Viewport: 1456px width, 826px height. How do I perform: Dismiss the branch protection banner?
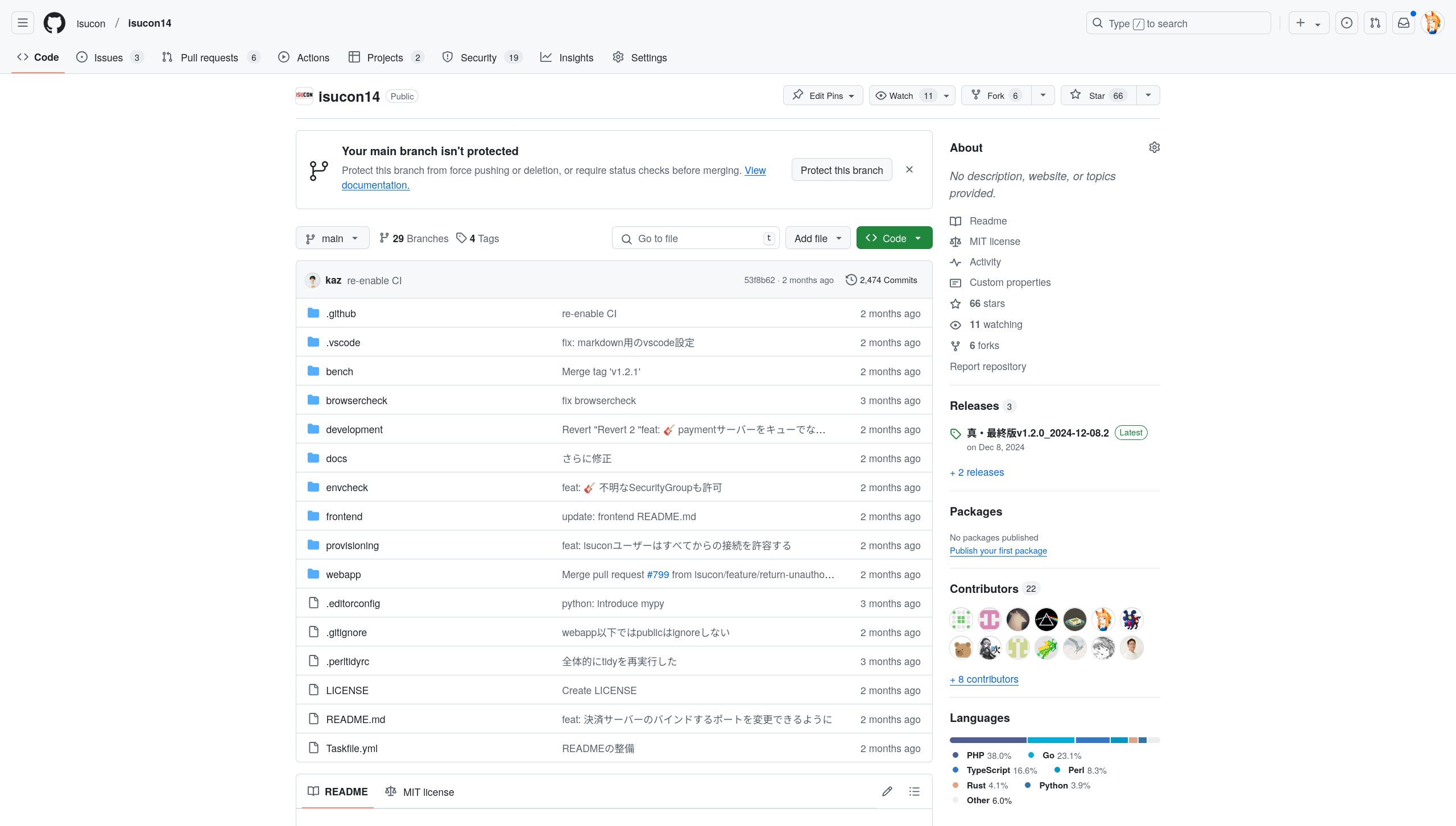tap(909, 169)
